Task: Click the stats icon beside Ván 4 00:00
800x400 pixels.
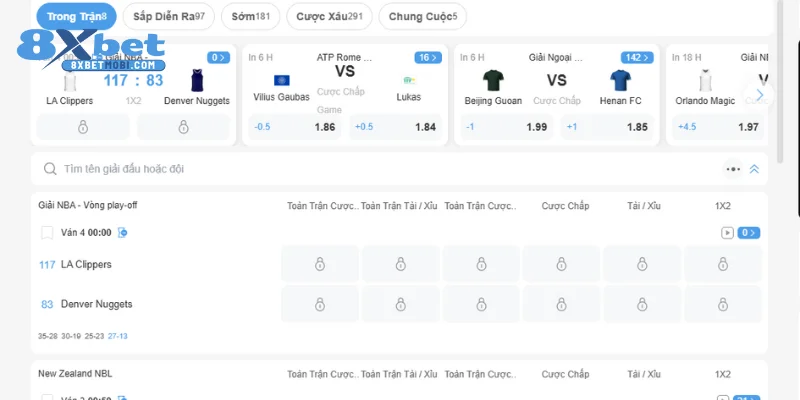Action: 122,233
